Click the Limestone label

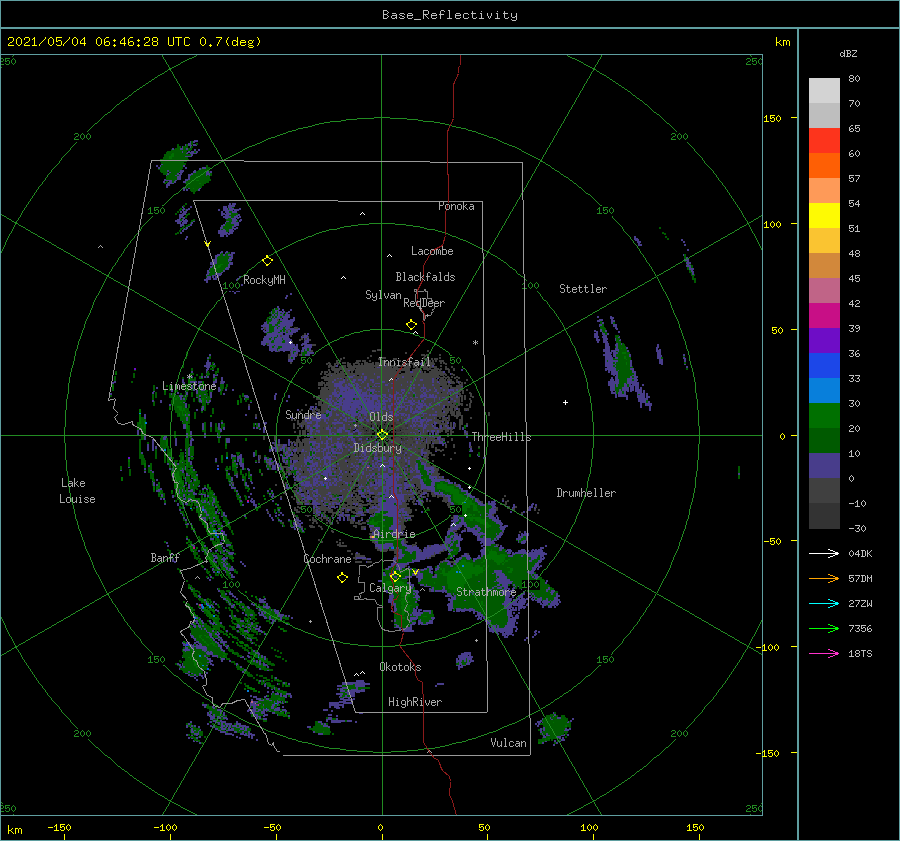click(x=189, y=386)
